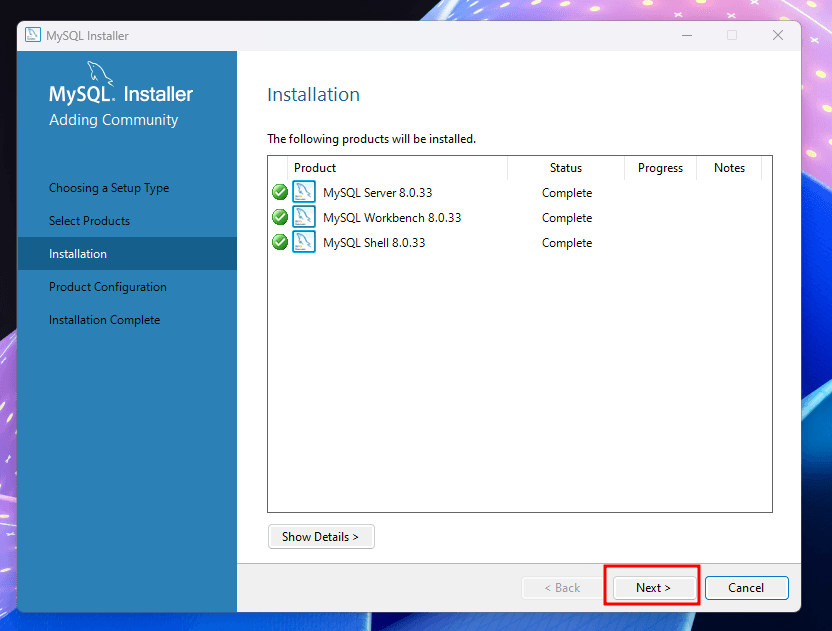Click Complete status for MySQL Server
This screenshot has width=832, height=631.
coord(567,193)
